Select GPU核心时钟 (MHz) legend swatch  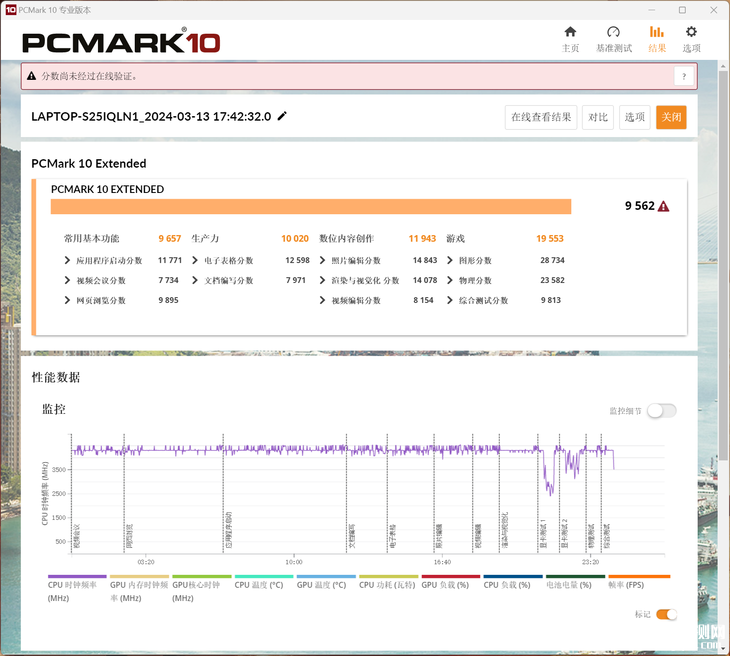(202, 576)
